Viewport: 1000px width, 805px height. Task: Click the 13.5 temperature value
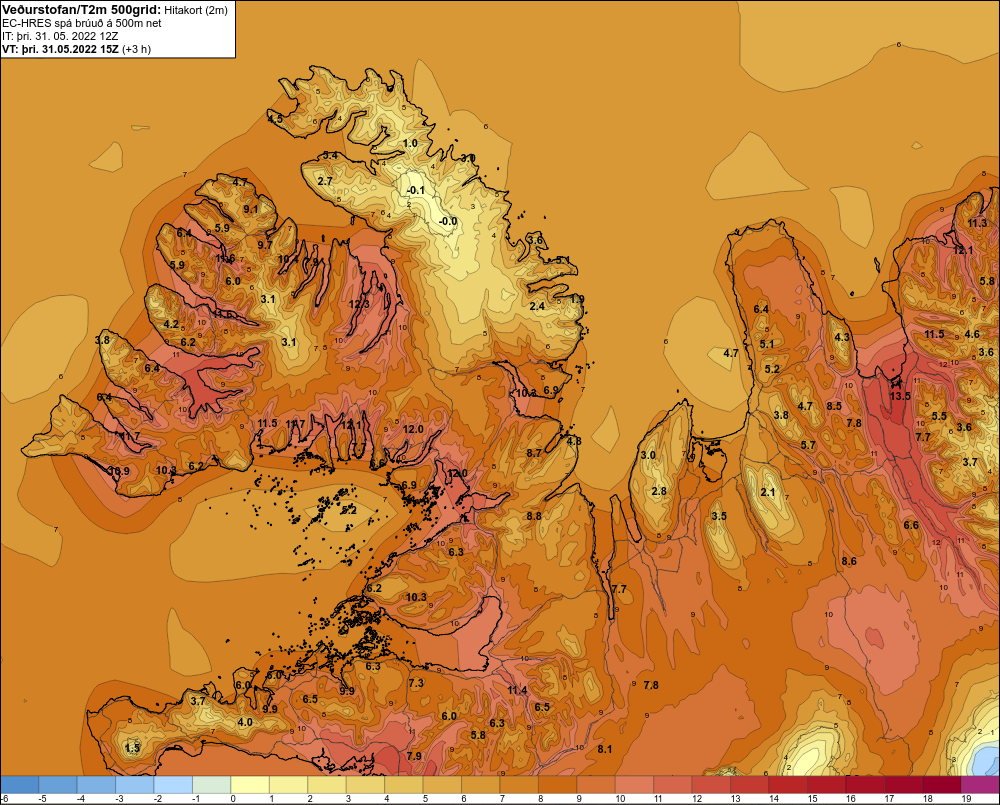click(x=900, y=396)
